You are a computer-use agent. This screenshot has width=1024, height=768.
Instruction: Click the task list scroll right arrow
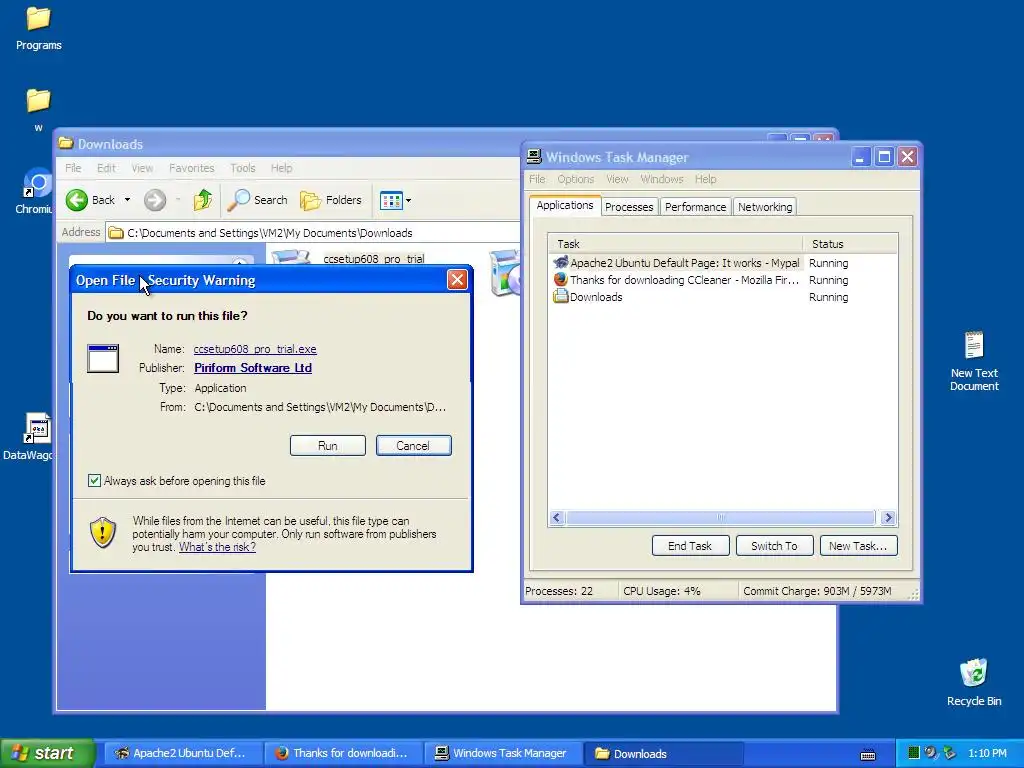[x=888, y=518]
